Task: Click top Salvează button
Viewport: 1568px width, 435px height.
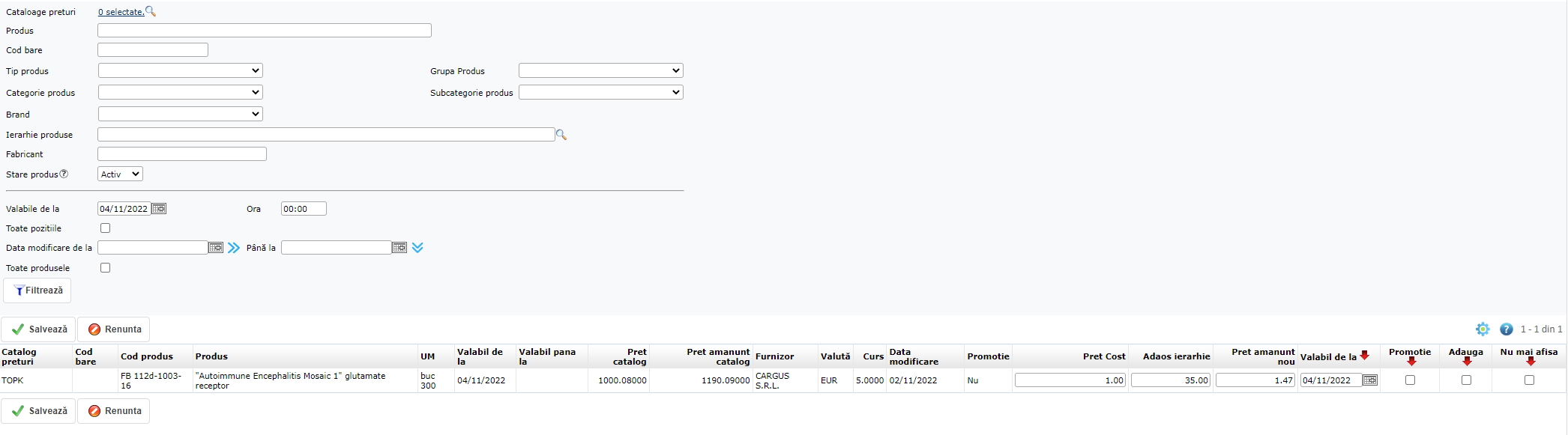Action: coord(39,329)
